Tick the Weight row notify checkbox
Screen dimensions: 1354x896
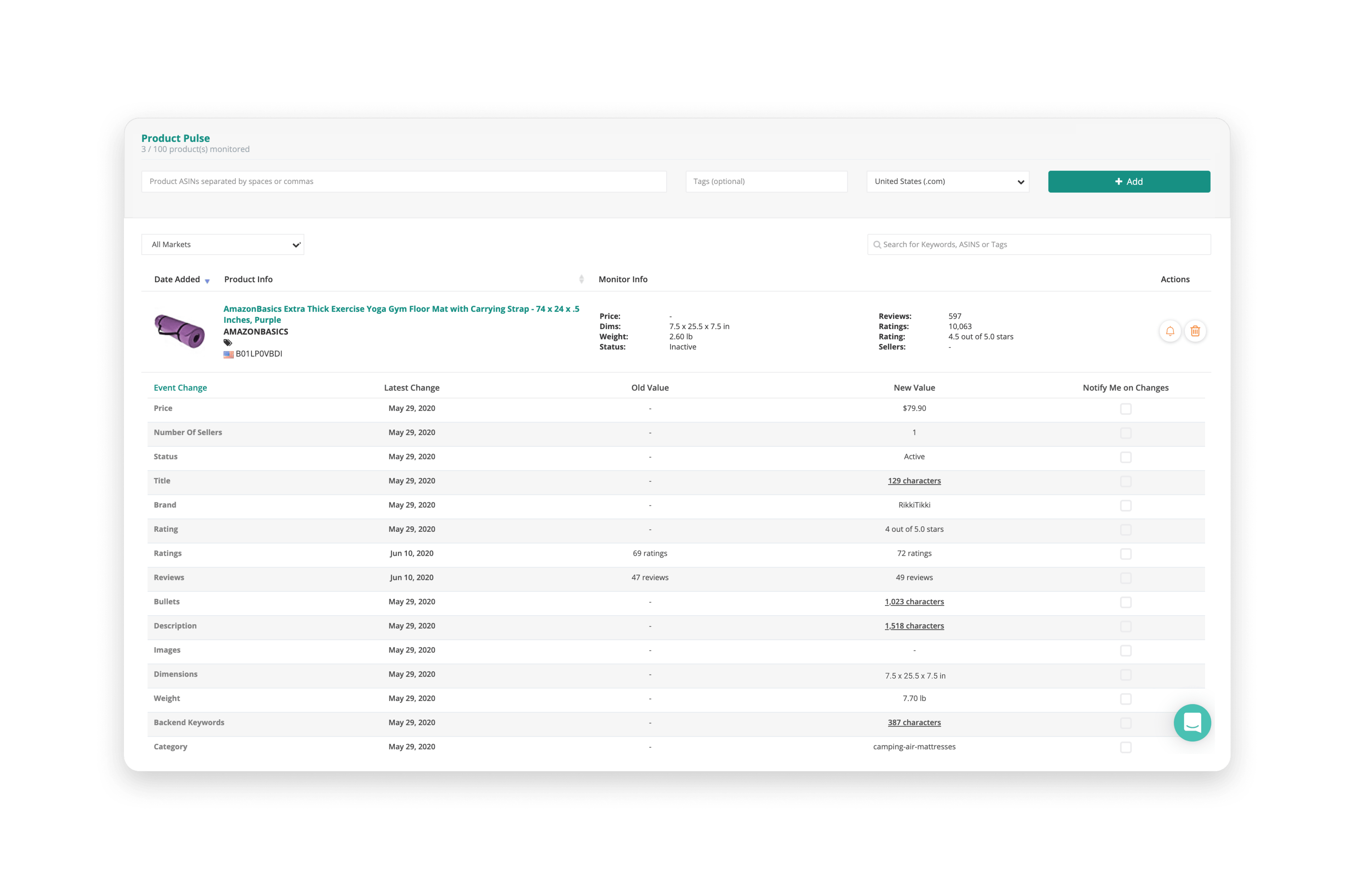[1126, 699]
